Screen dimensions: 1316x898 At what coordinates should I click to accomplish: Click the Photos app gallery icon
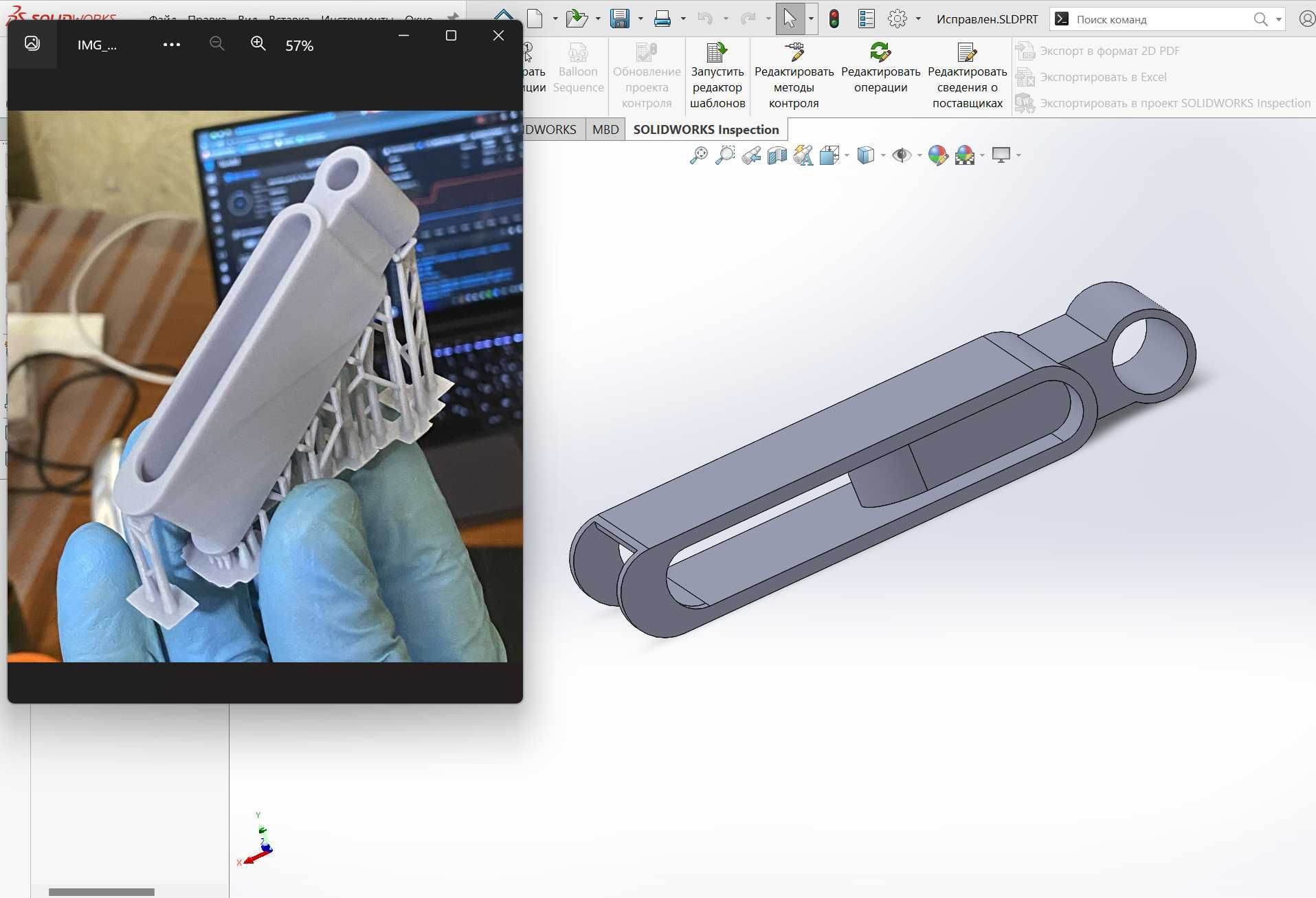pyautogui.click(x=32, y=43)
